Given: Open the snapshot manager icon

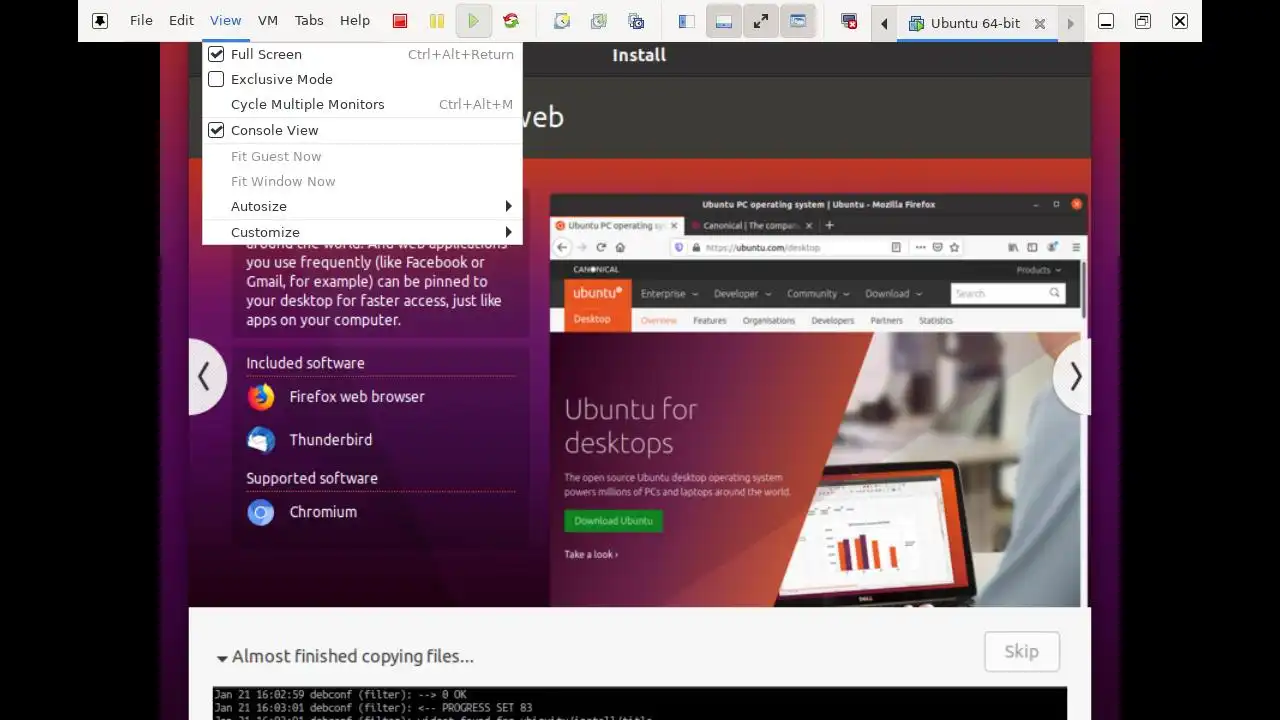Looking at the screenshot, I should click(x=636, y=21).
